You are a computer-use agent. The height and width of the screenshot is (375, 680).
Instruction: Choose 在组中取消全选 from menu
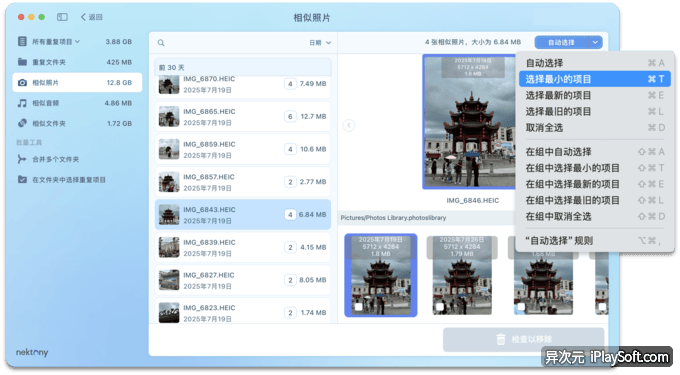595,216
